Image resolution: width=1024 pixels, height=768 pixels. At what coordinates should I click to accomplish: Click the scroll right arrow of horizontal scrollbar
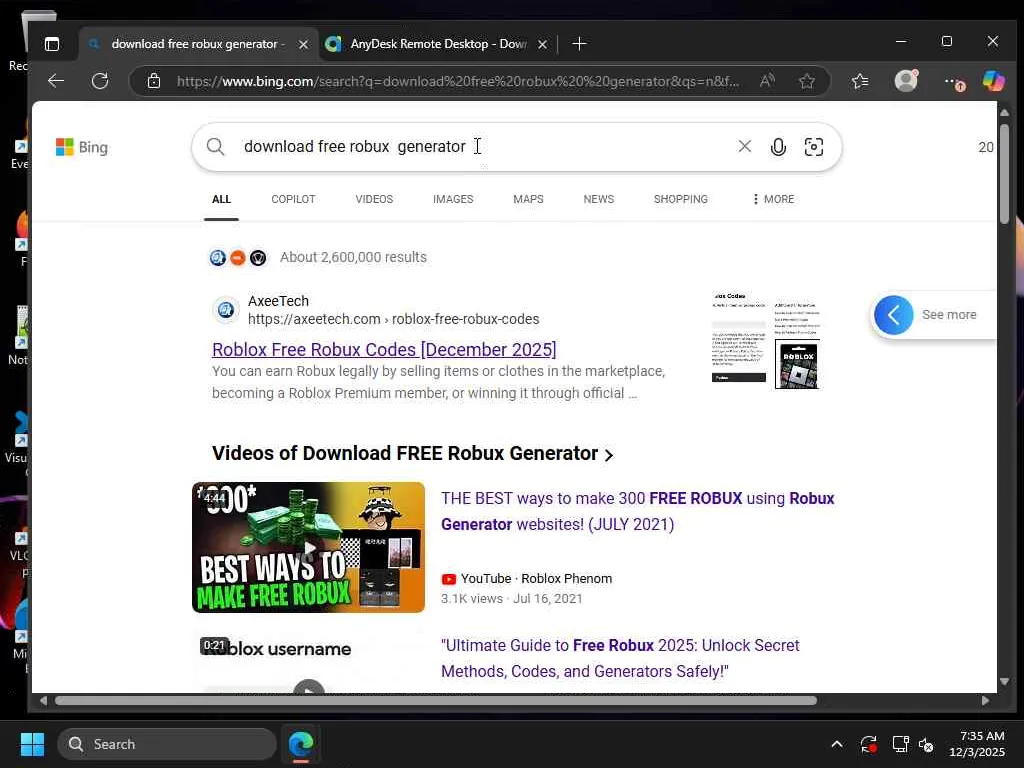click(985, 701)
